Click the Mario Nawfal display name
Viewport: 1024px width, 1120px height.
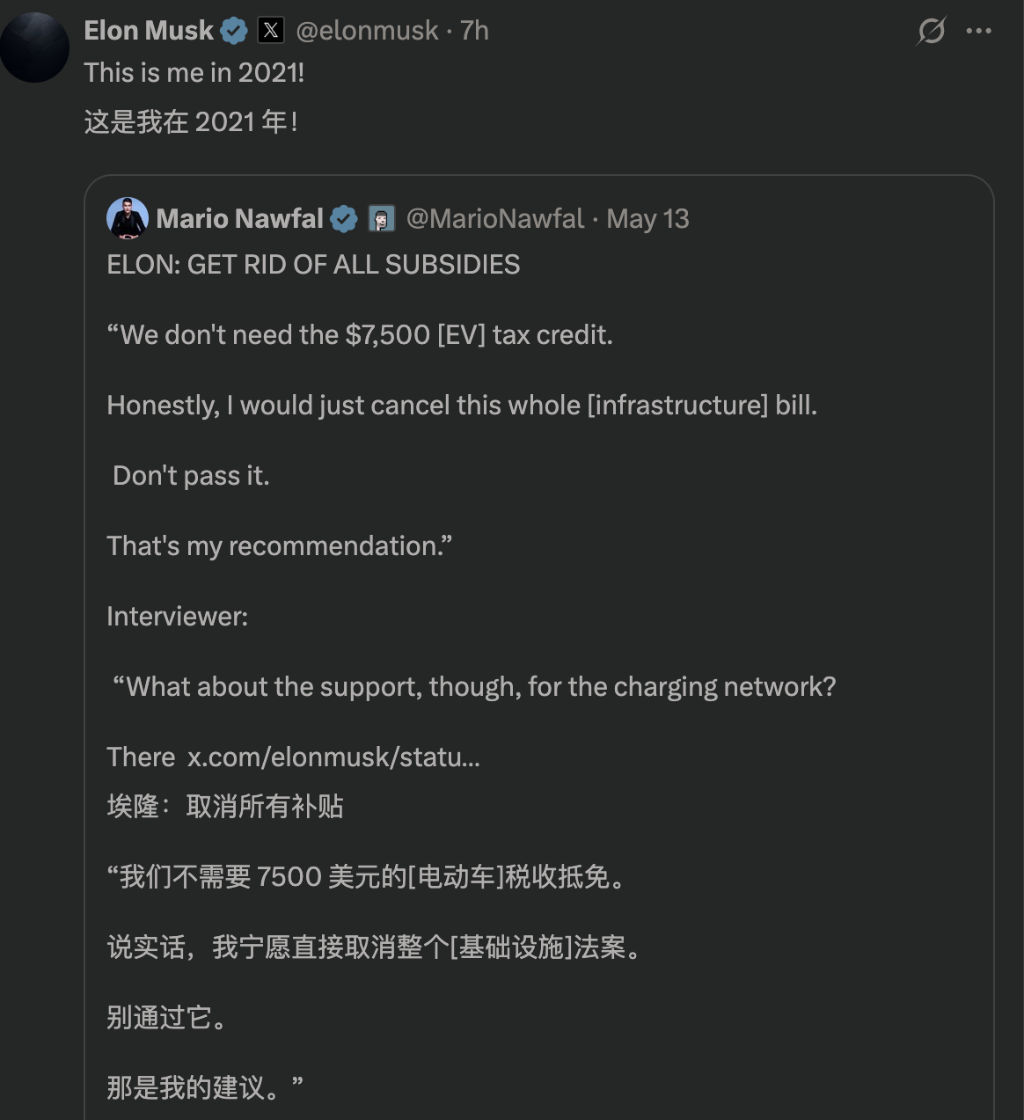240,218
